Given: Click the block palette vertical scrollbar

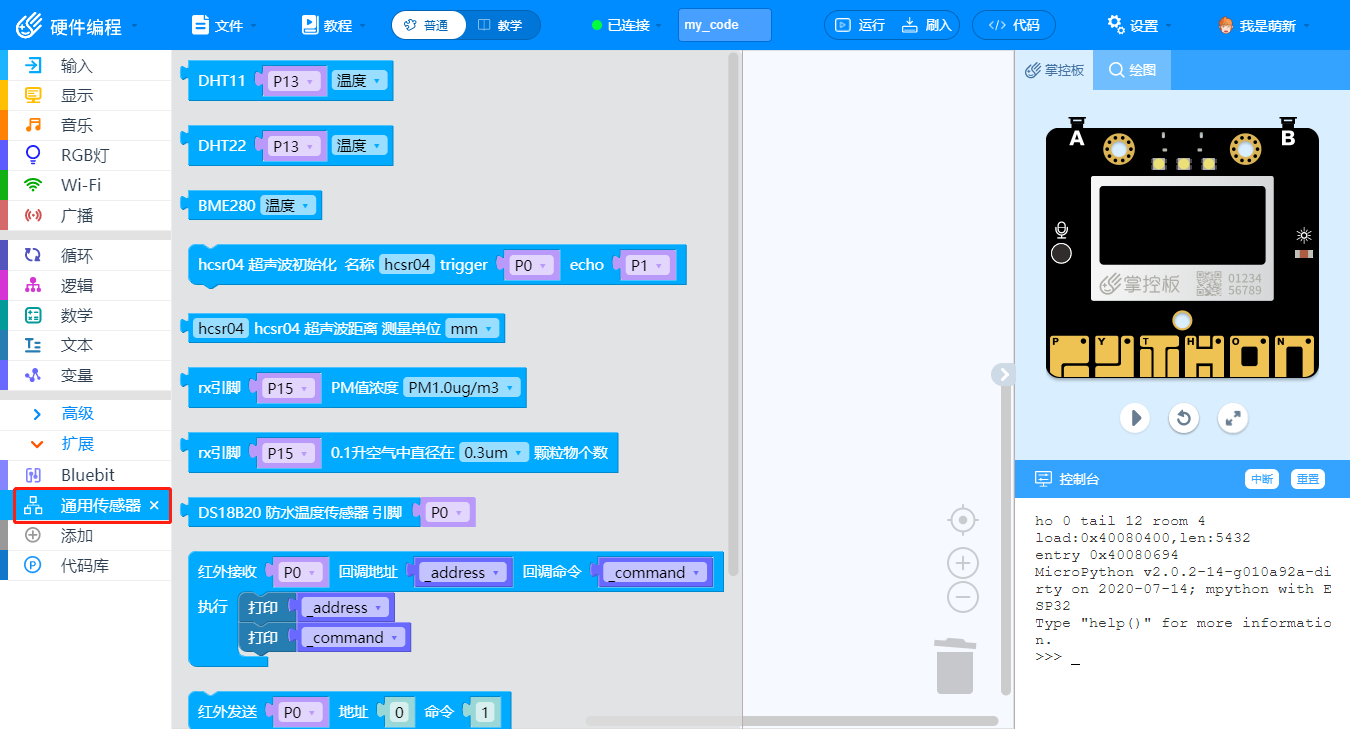Looking at the screenshot, I should pyautogui.click(x=733, y=315).
